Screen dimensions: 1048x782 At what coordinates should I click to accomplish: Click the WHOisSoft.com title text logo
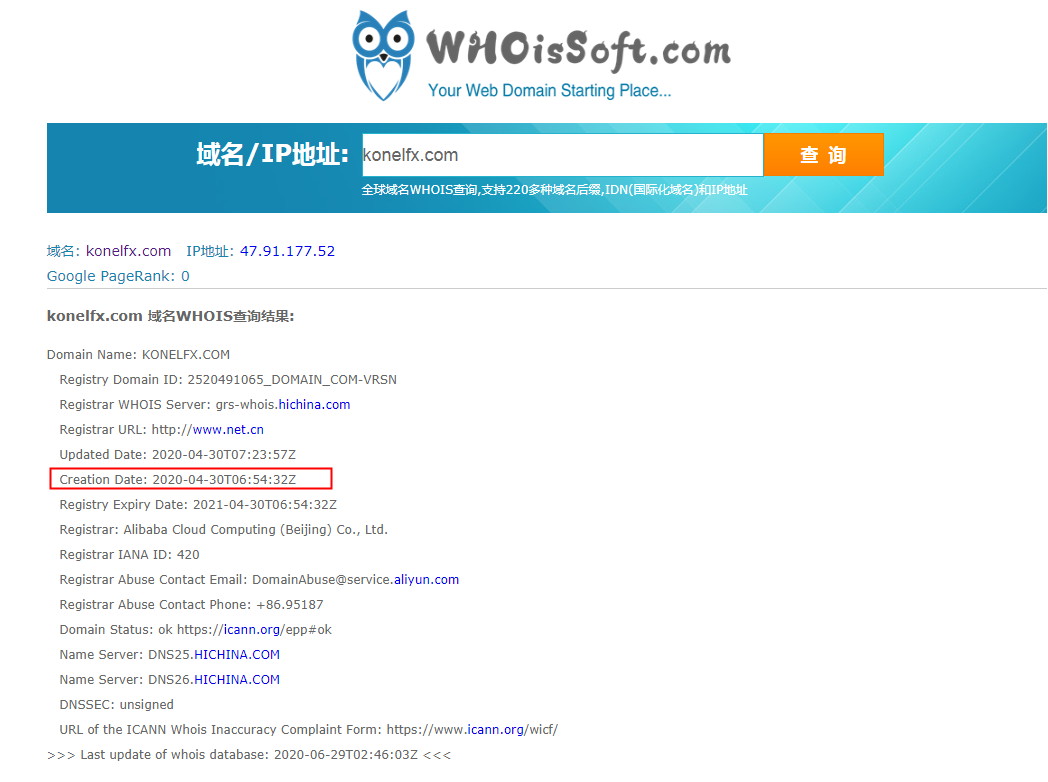(x=579, y=50)
